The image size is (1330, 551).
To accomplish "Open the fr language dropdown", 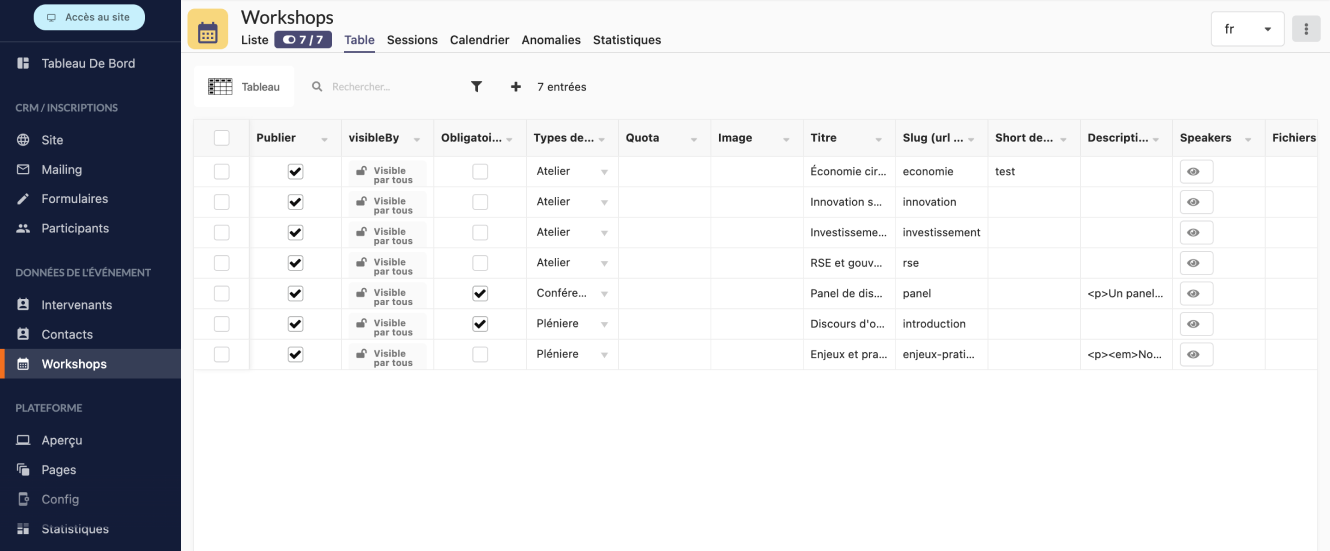I will click(x=1247, y=29).
